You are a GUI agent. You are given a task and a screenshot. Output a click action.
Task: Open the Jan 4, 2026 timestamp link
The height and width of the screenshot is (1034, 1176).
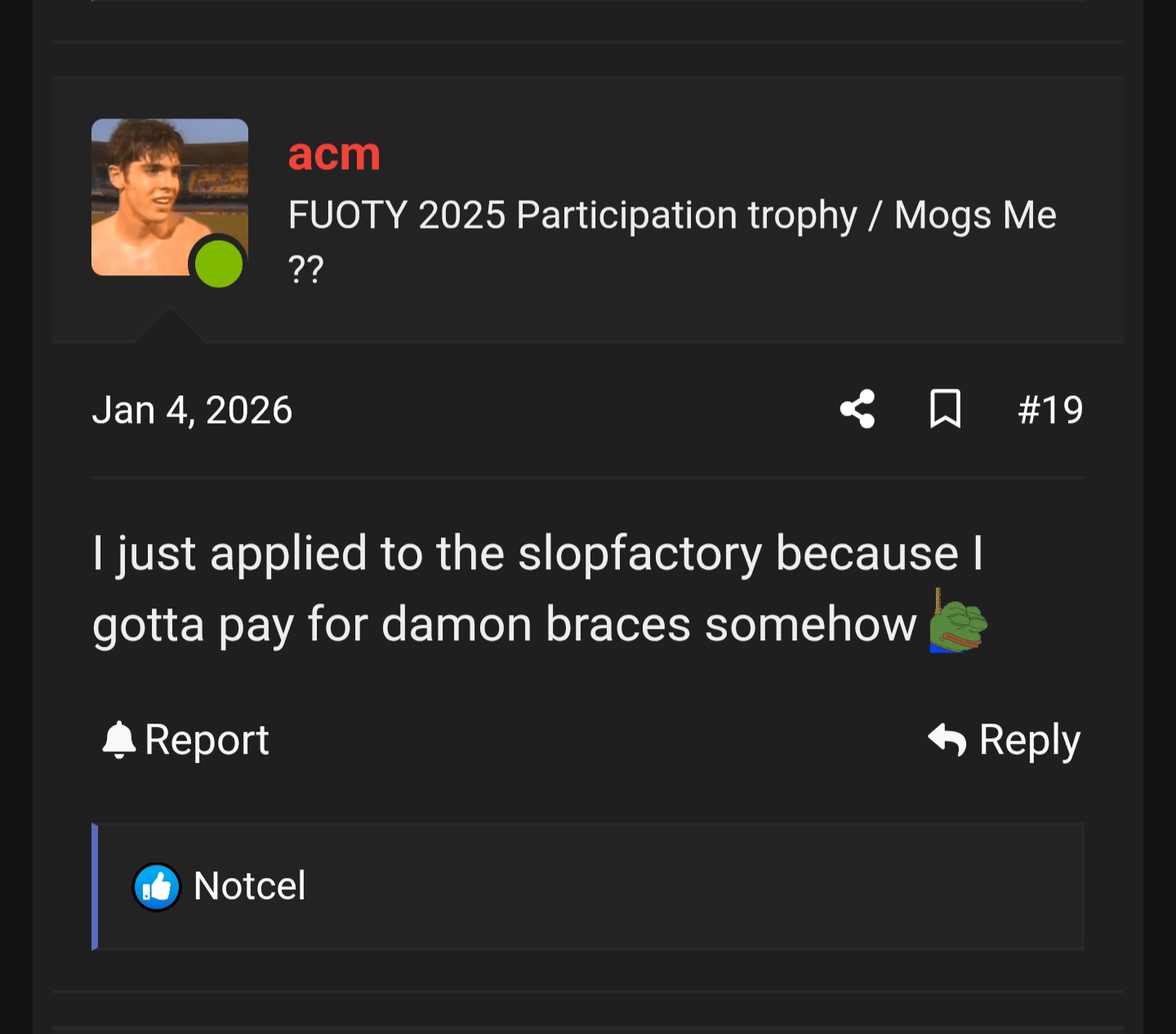point(192,410)
